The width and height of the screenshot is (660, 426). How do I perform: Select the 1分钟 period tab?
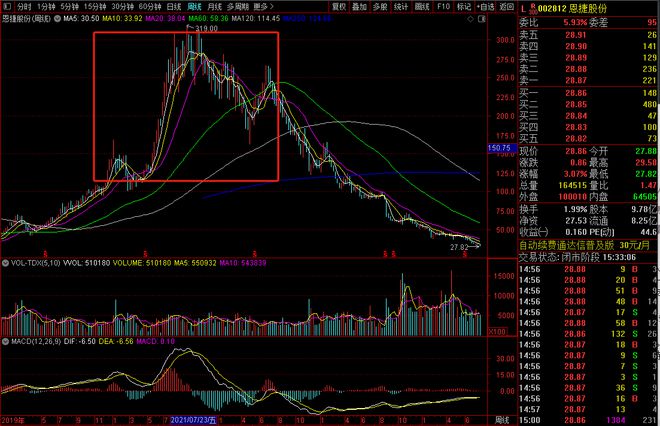pos(46,7)
